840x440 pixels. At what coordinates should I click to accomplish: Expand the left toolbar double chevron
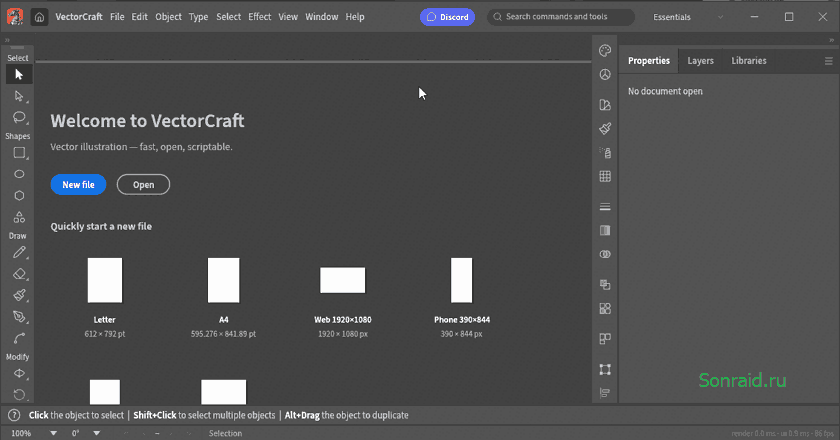point(7,40)
